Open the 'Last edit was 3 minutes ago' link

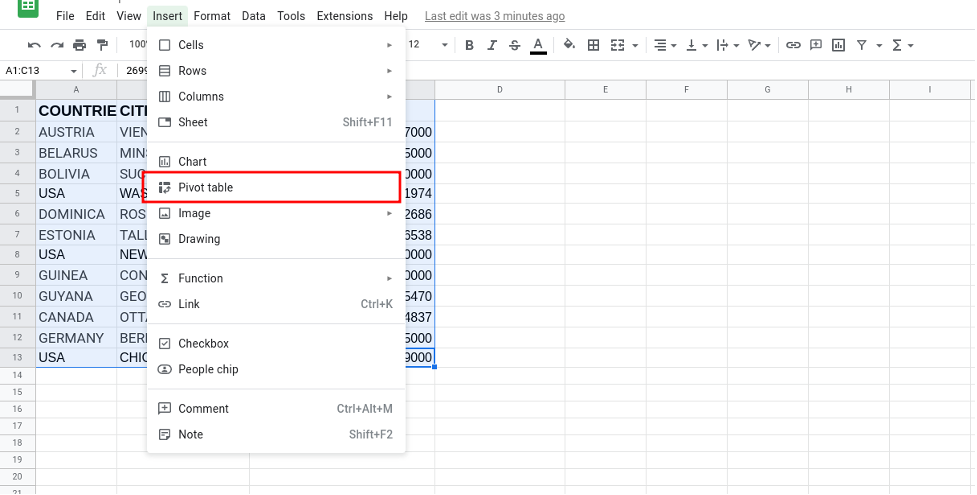[x=495, y=16]
